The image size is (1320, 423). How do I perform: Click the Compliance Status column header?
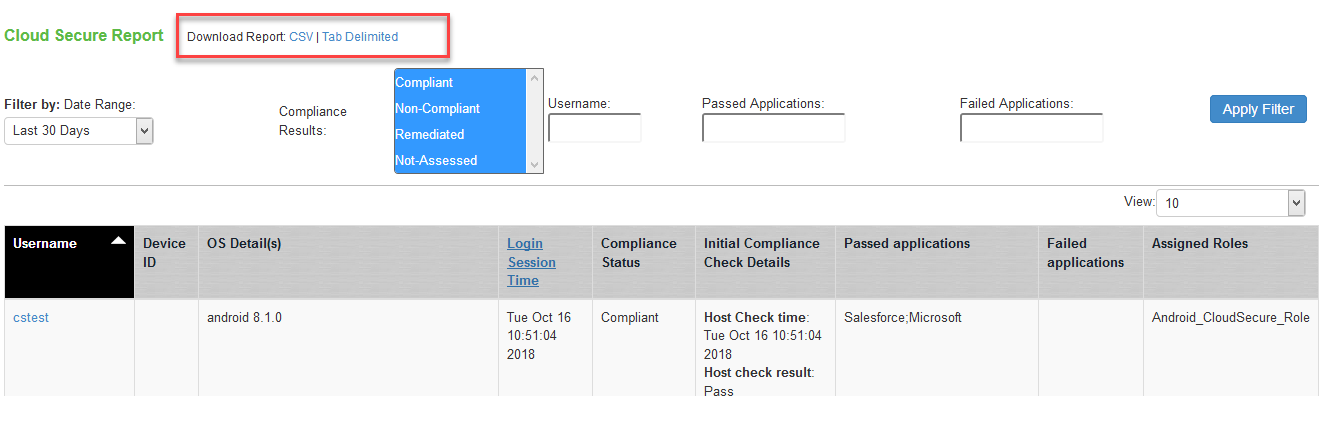638,252
